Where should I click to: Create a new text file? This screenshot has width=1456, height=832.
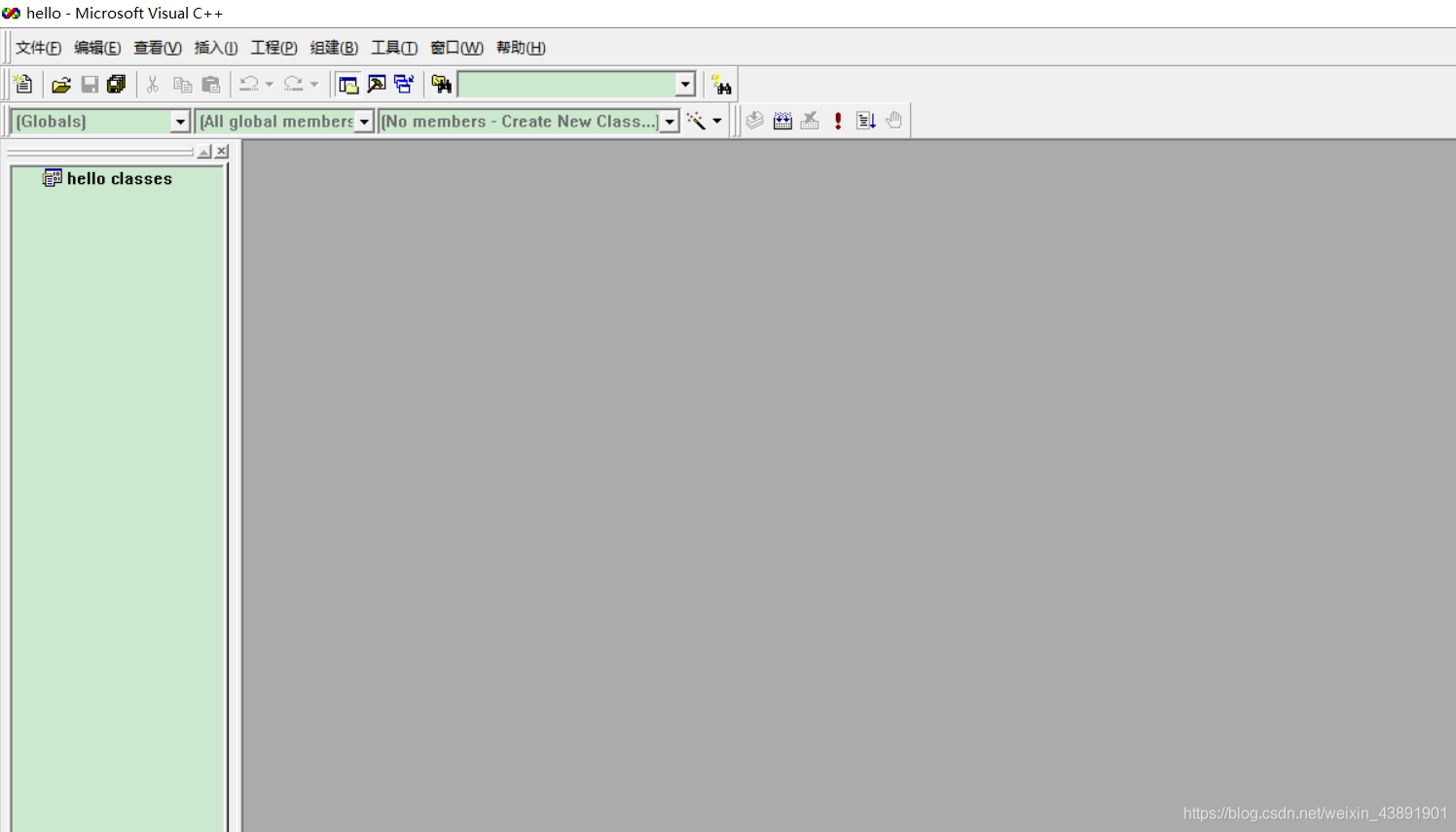point(23,85)
